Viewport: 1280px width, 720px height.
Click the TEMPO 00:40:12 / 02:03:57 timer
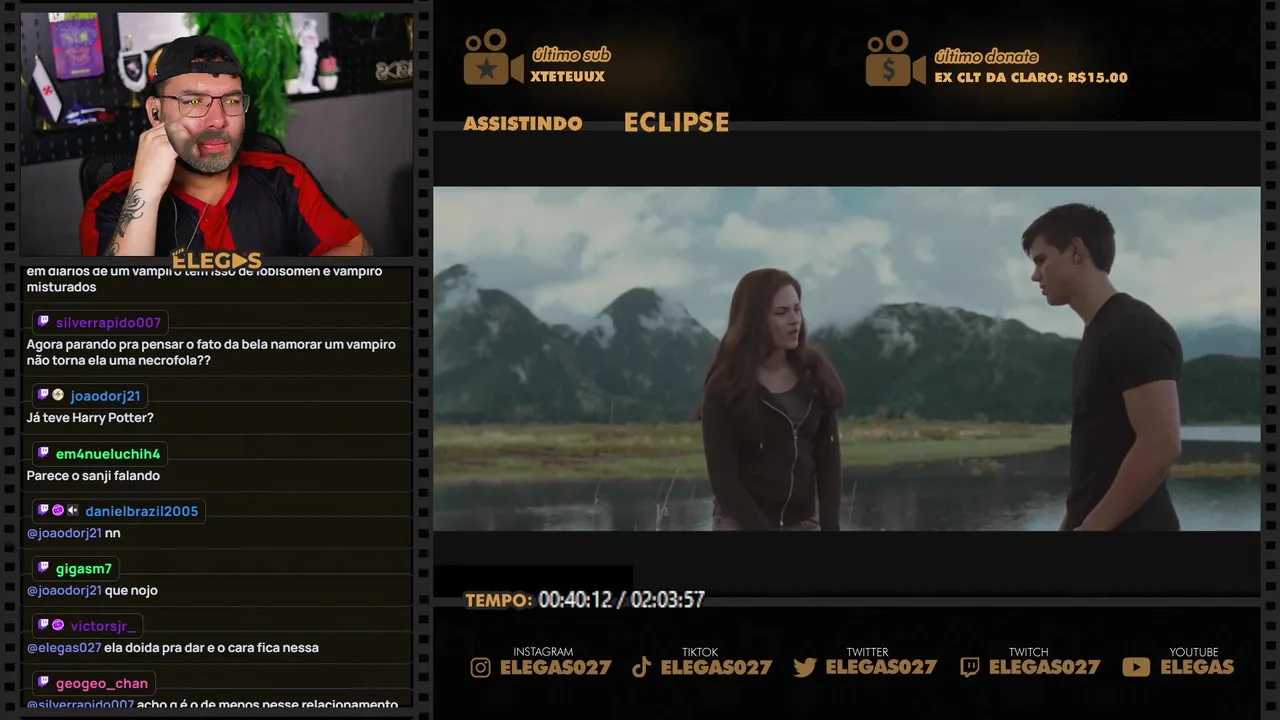click(585, 600)
